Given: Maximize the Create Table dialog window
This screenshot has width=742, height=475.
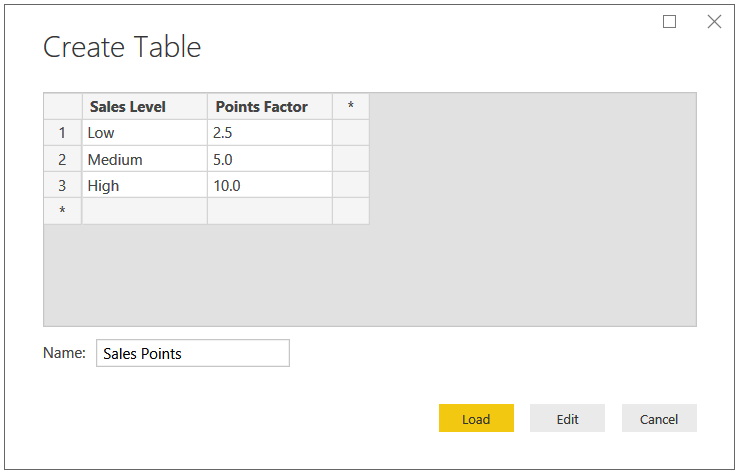Looking at the screenshot, I should point(669,22).
